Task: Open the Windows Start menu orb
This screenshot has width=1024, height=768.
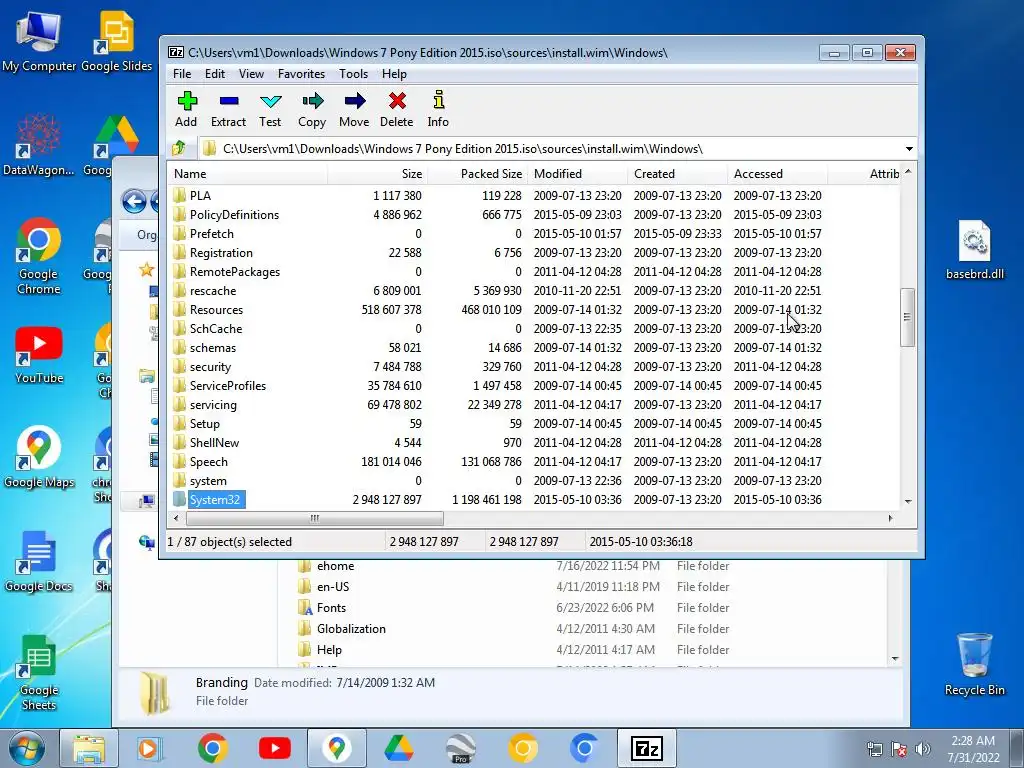Action: 27,748
